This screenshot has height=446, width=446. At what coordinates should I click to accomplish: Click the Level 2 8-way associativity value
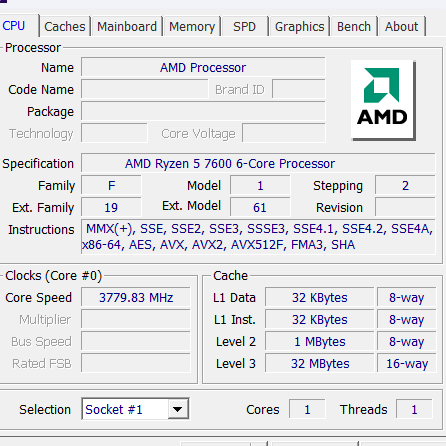pos(407,341)
